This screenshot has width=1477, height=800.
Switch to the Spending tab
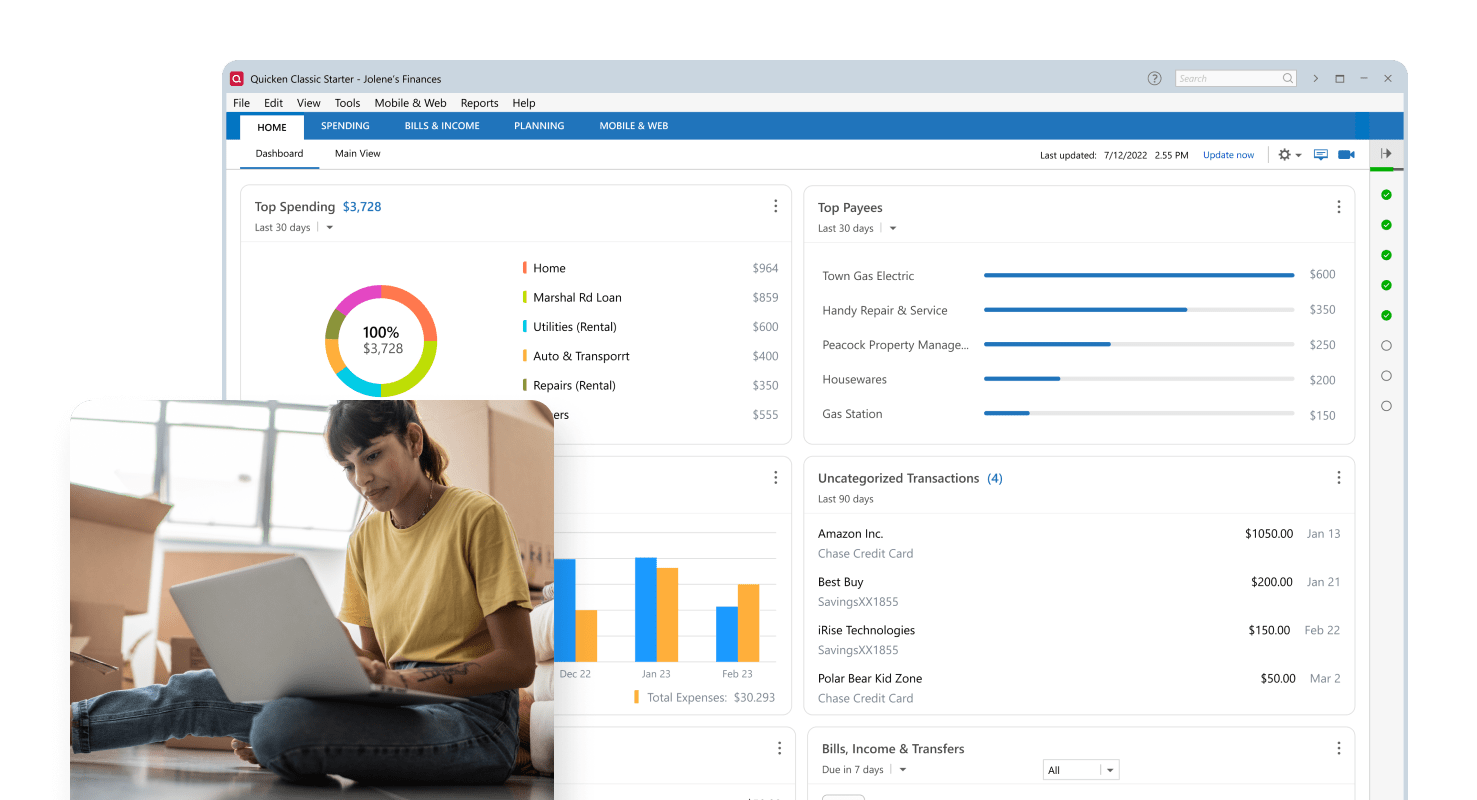tap(345, 126)
